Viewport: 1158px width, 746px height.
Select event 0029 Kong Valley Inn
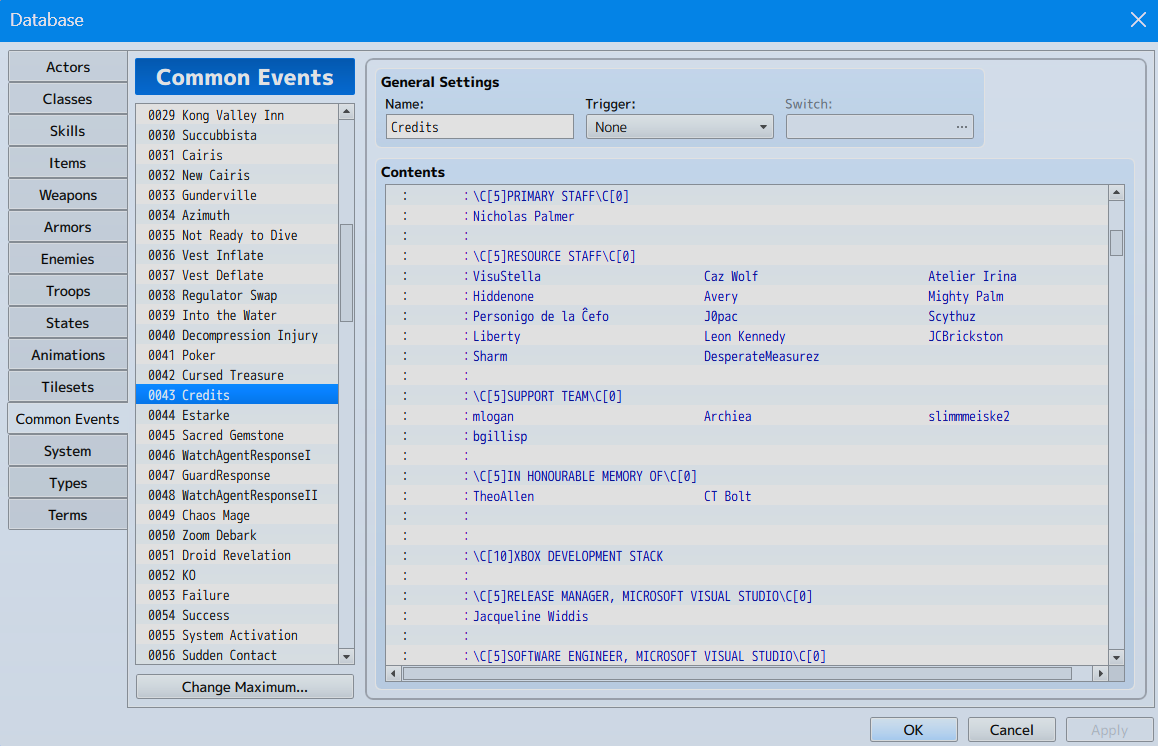coord(237,115)
